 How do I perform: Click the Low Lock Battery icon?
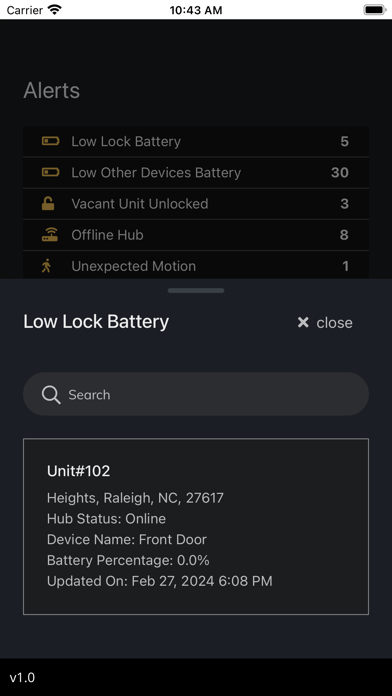(x=50, y=141)
